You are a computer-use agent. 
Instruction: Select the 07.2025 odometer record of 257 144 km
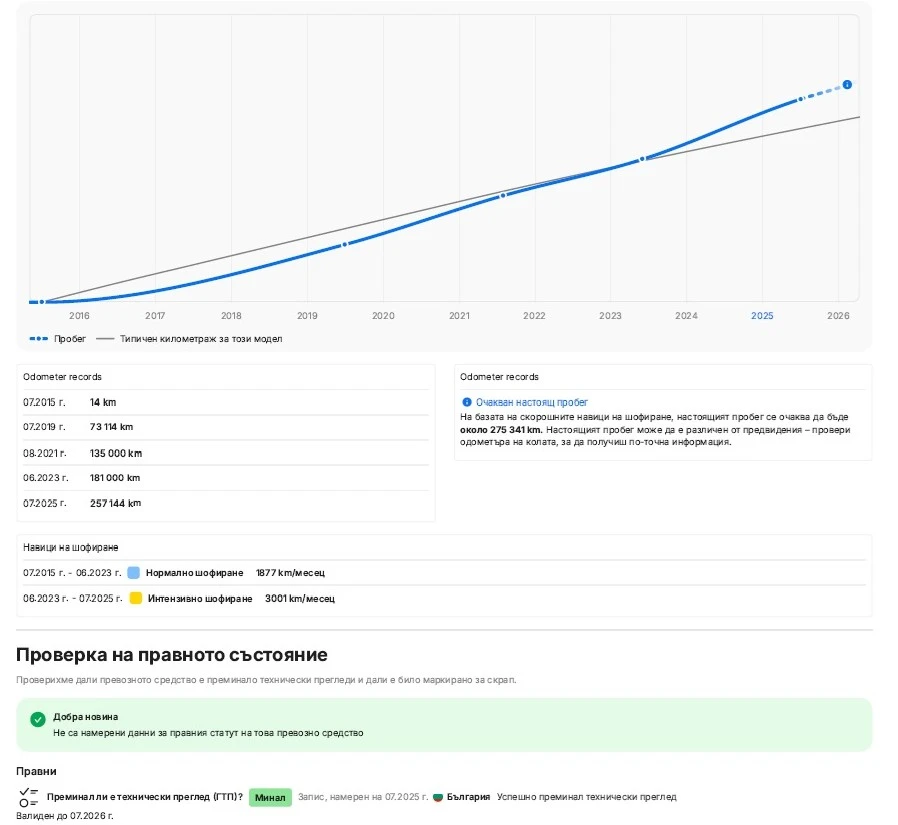pos(115,503)
